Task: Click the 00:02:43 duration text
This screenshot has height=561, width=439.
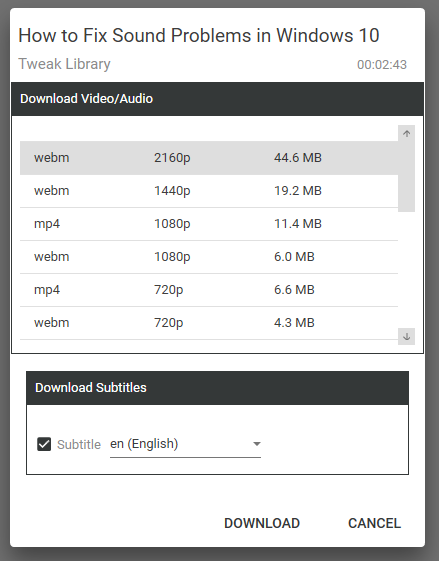Action: (382, 65)
